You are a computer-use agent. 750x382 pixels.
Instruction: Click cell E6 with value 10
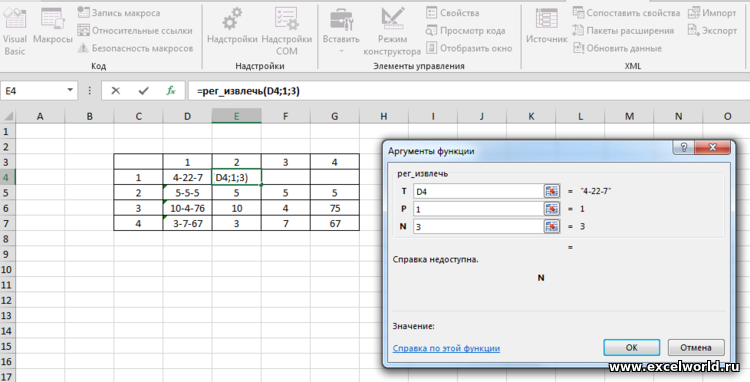click(x=236, y=208)
